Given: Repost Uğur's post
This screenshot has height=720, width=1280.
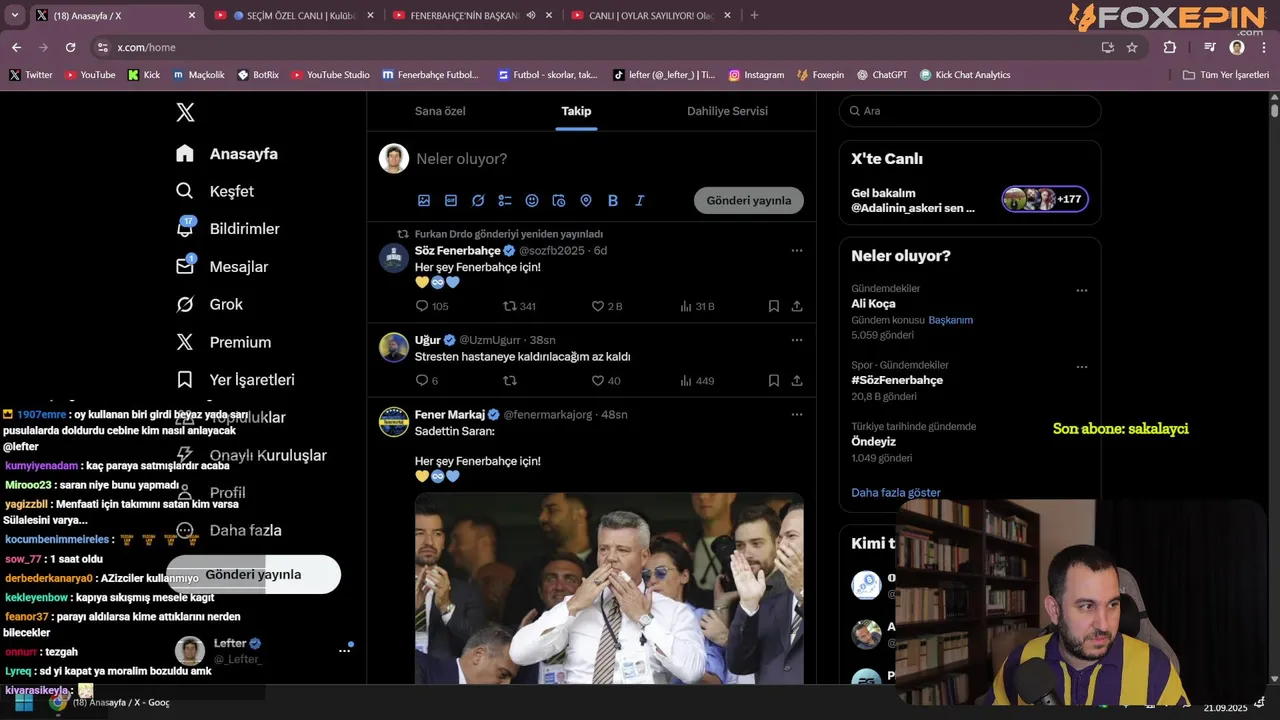Looking at the screenshot, I should pos(510,381).
